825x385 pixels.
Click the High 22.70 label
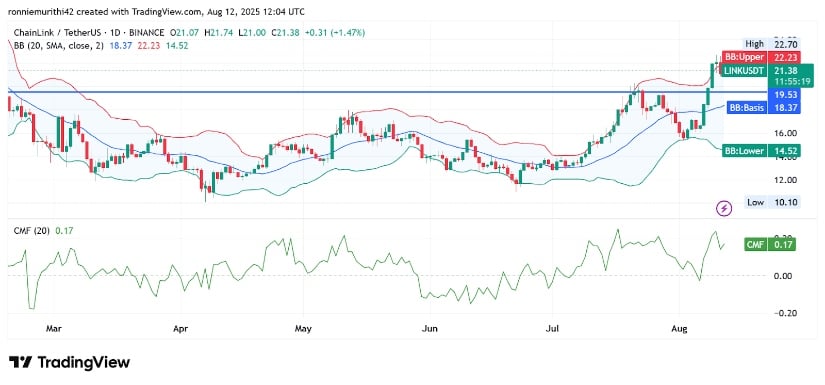(x=770, y=44)
